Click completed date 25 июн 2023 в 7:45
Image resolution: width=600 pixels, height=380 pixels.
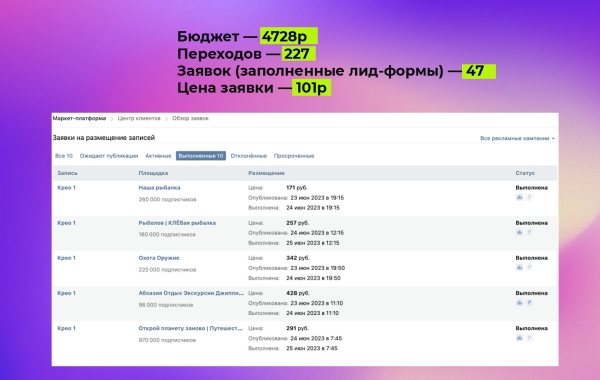click(x=312, y=349)
